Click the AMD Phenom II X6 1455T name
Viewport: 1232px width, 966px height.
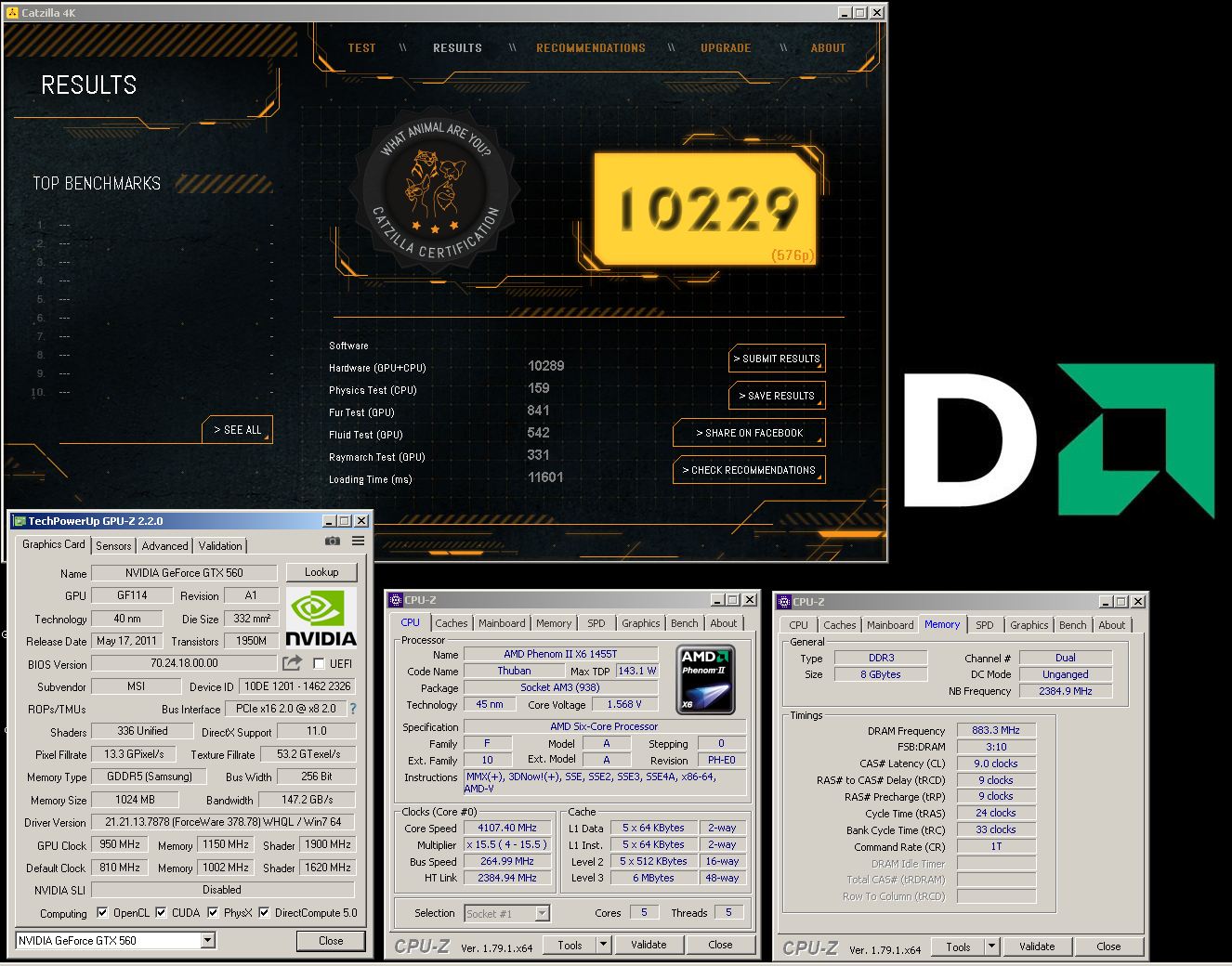pyautogui.click(x=560, y=654)
